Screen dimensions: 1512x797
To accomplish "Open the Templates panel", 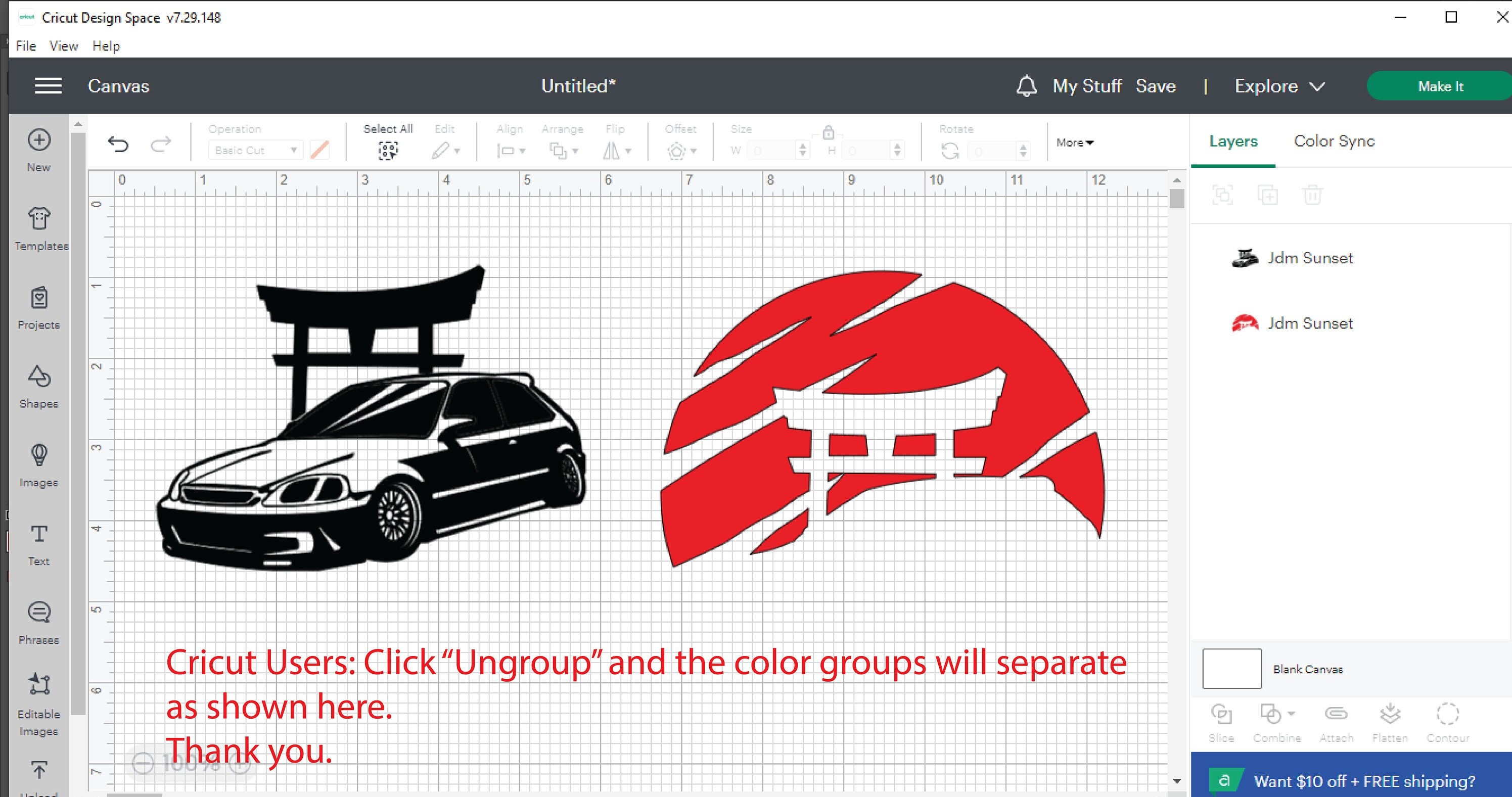I will 39,228.
